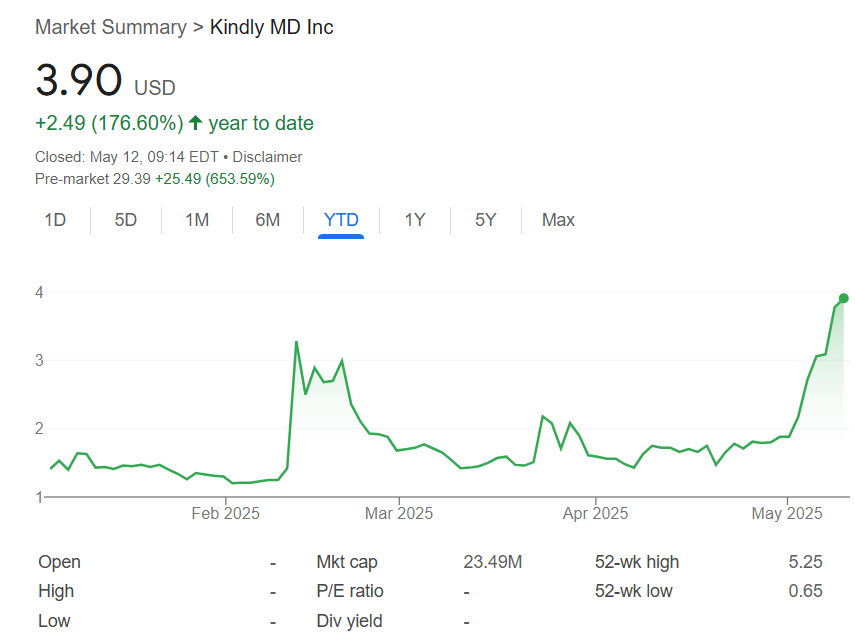Screen dimensions: 855x637
Task: Switch to the 6M range tab
Action: coord(267,220)
